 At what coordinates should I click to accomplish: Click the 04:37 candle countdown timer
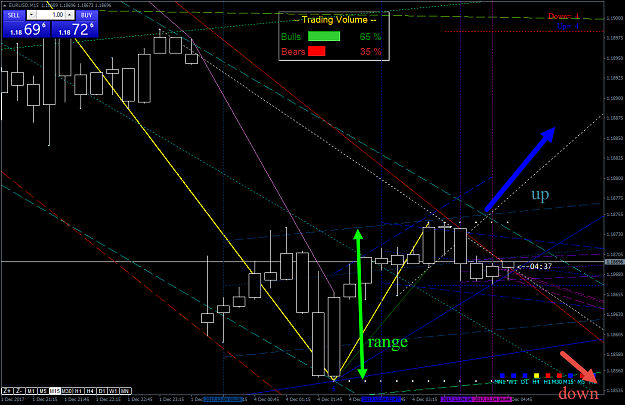pyautogui.click(x=541, y=266)
